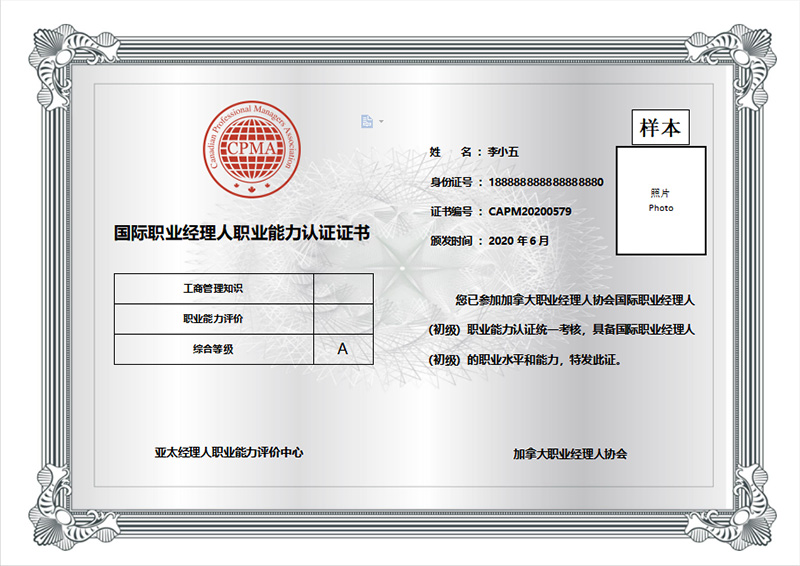Click the name value 李小五
800x566 pixels.
503,152
